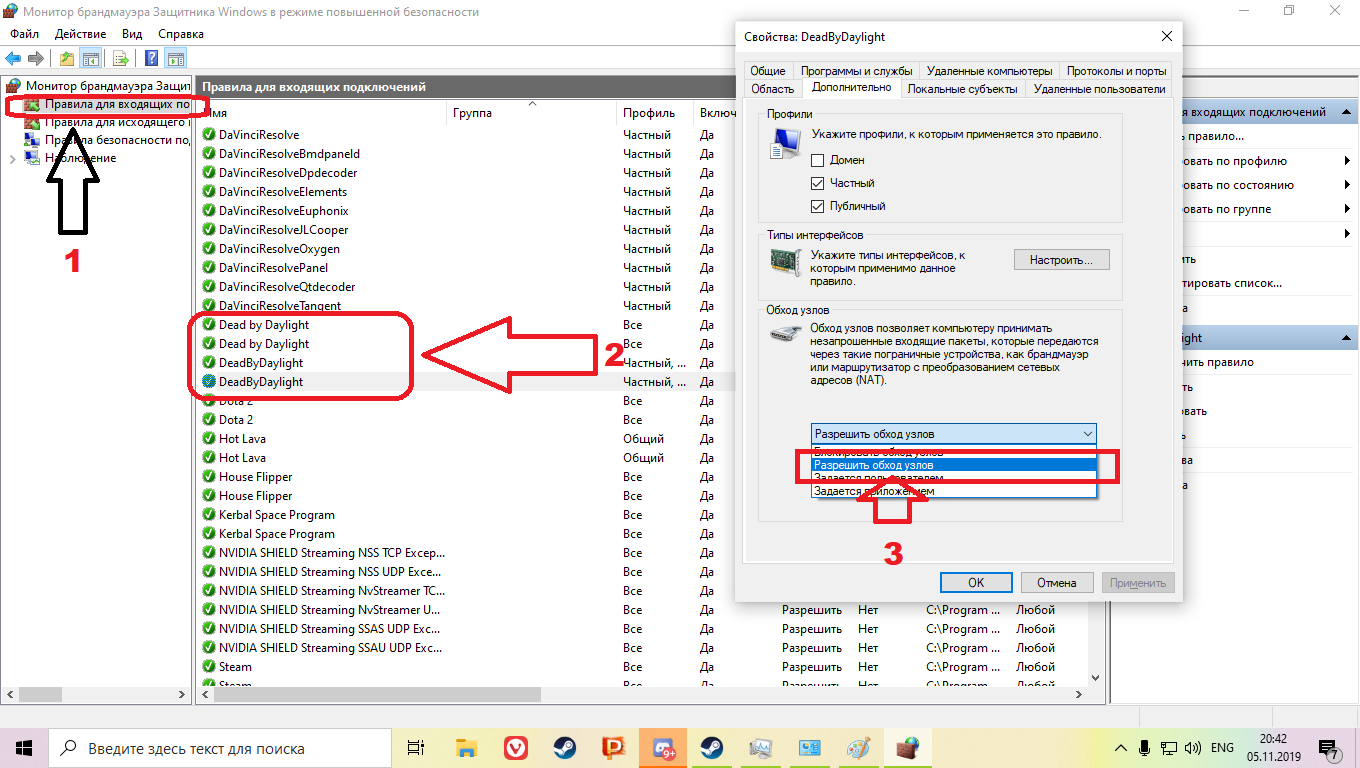Enable the Домен profile checkbox
Screen dimensions: 1360x768
(x=818, y=160)
